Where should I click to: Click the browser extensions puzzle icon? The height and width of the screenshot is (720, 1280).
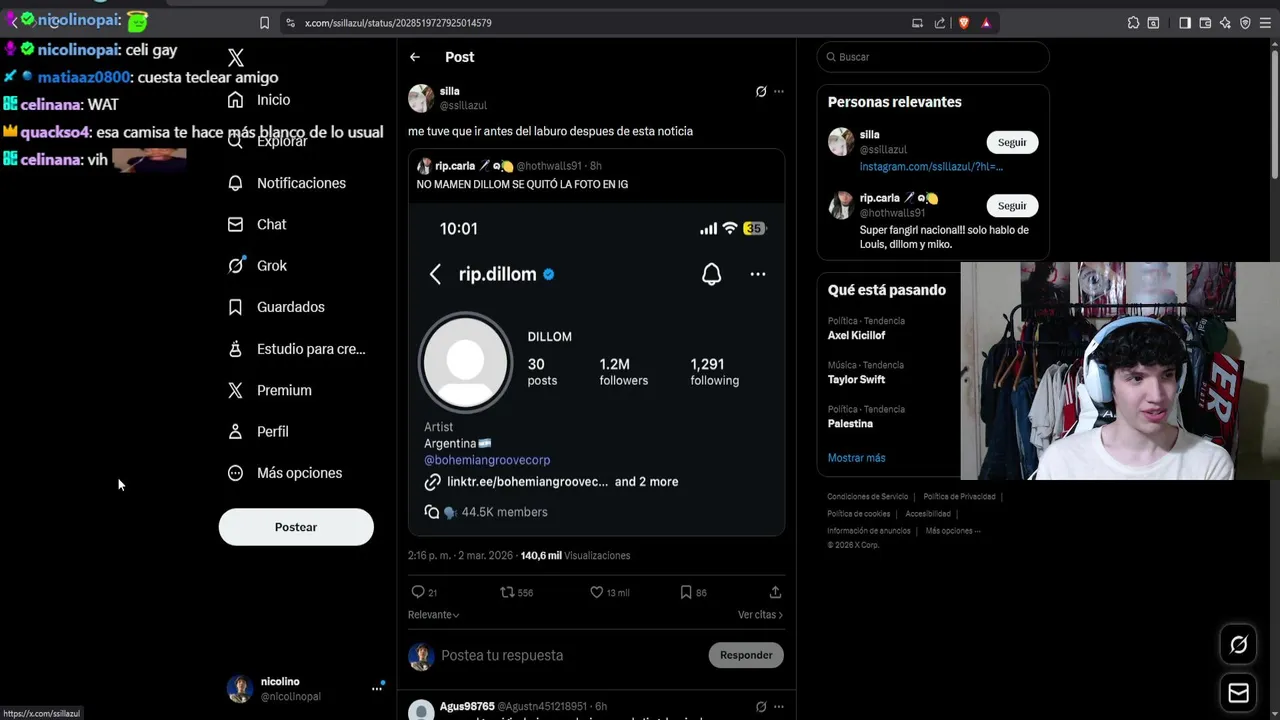coord(1133,23)
